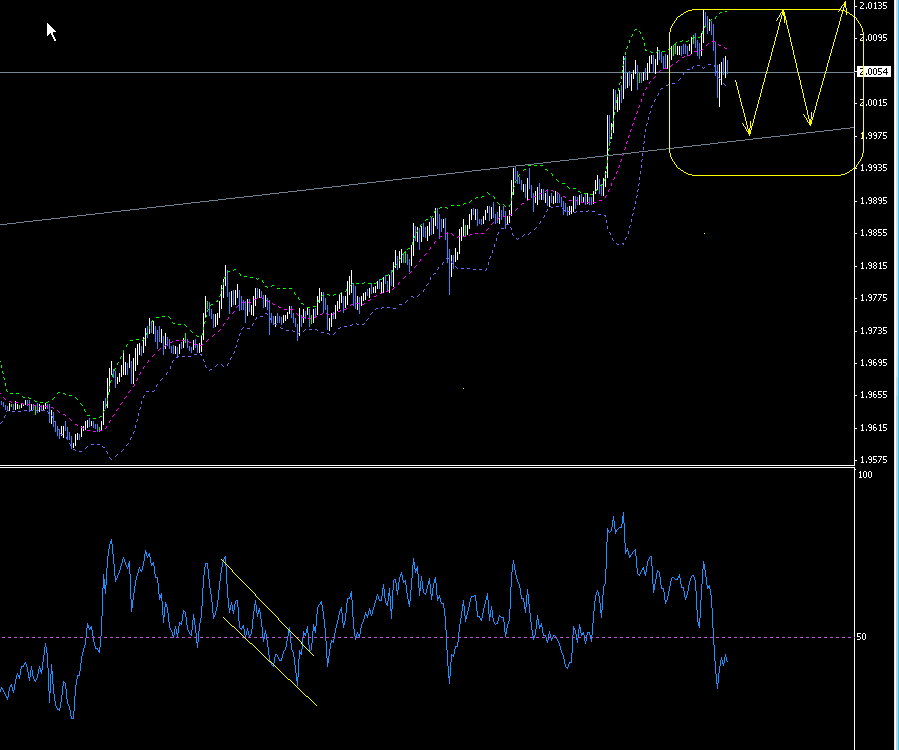This screenshot has height=750, width=899.
Task: Click the 1.9815 price axis label
Action: 873,266
